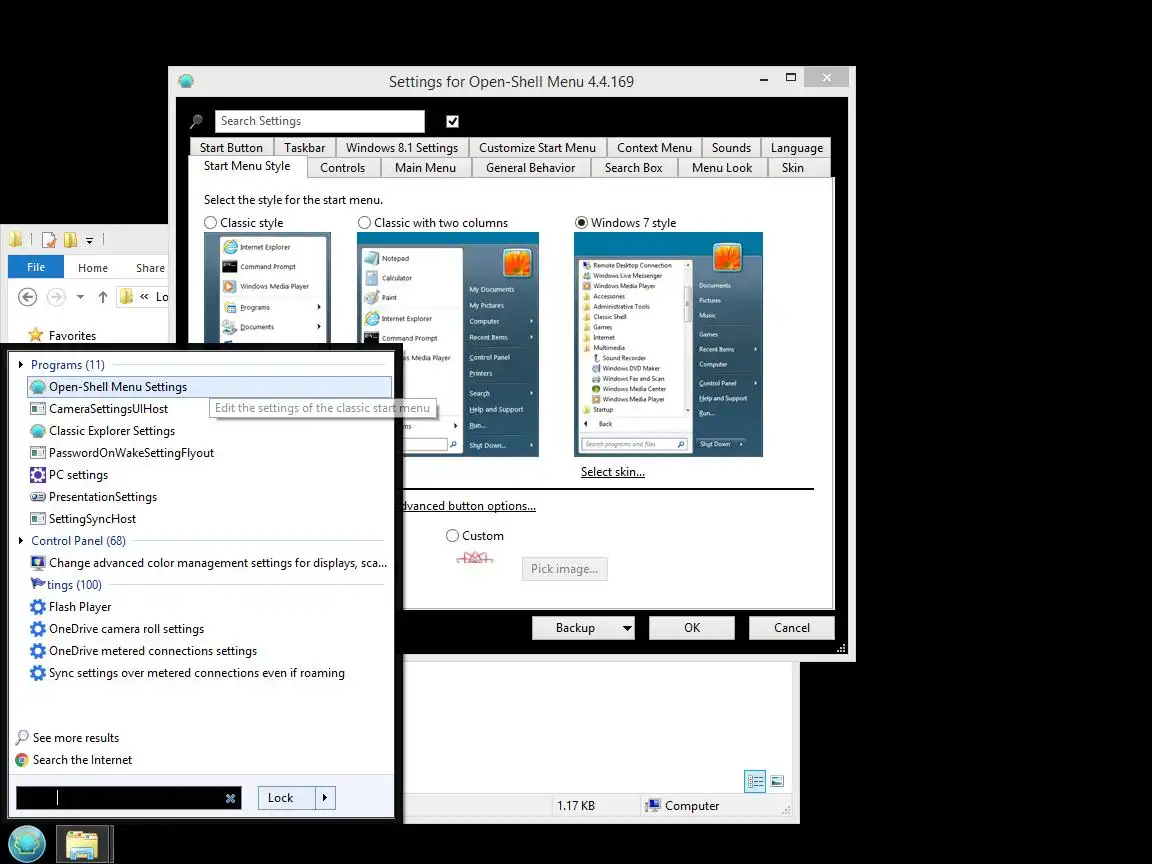Open Explorer recent locations dropdown arrow
This screenshot has height=864, width=1152.
(80, 297)
